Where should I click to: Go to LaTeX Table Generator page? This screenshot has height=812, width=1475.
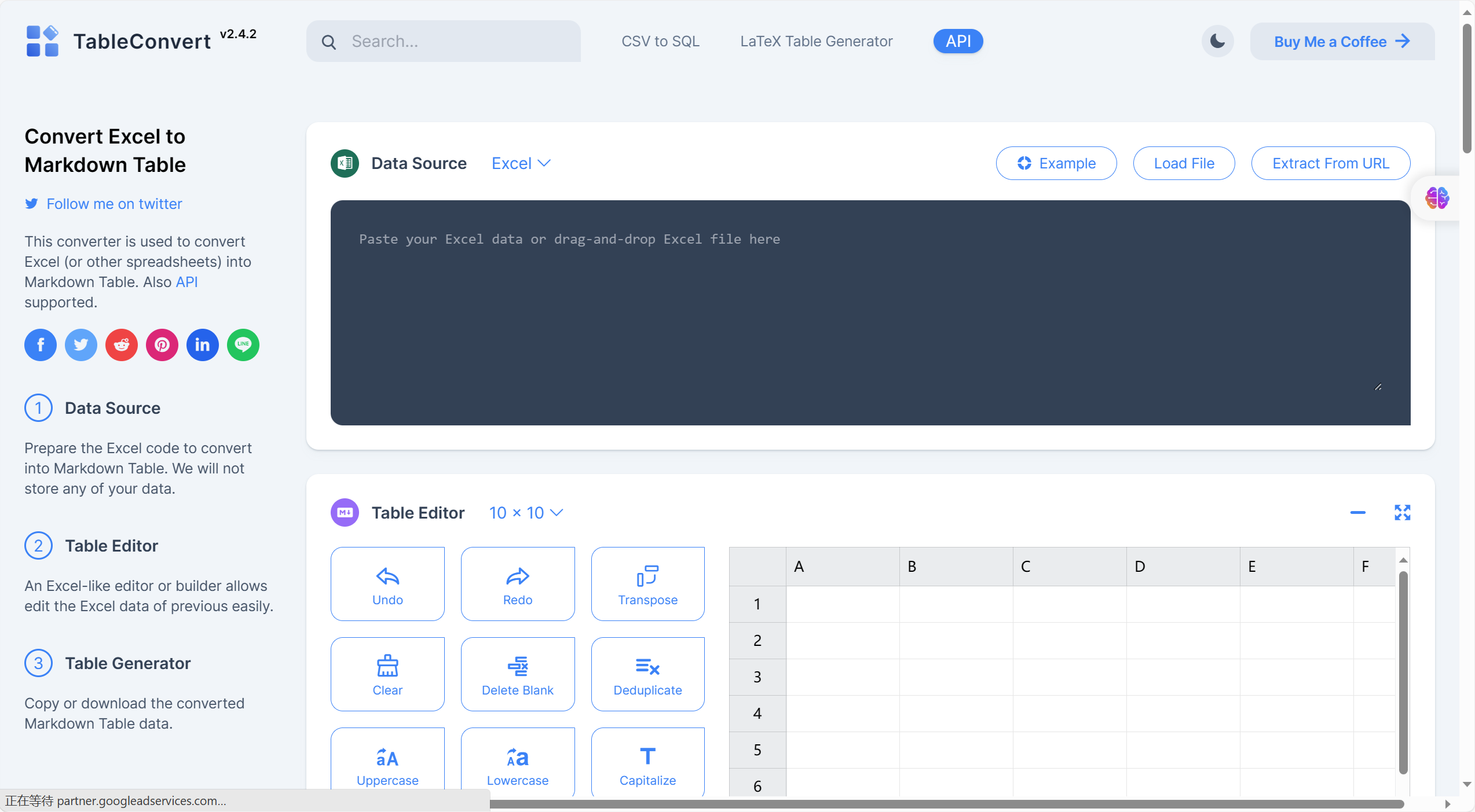coord(816,42)
